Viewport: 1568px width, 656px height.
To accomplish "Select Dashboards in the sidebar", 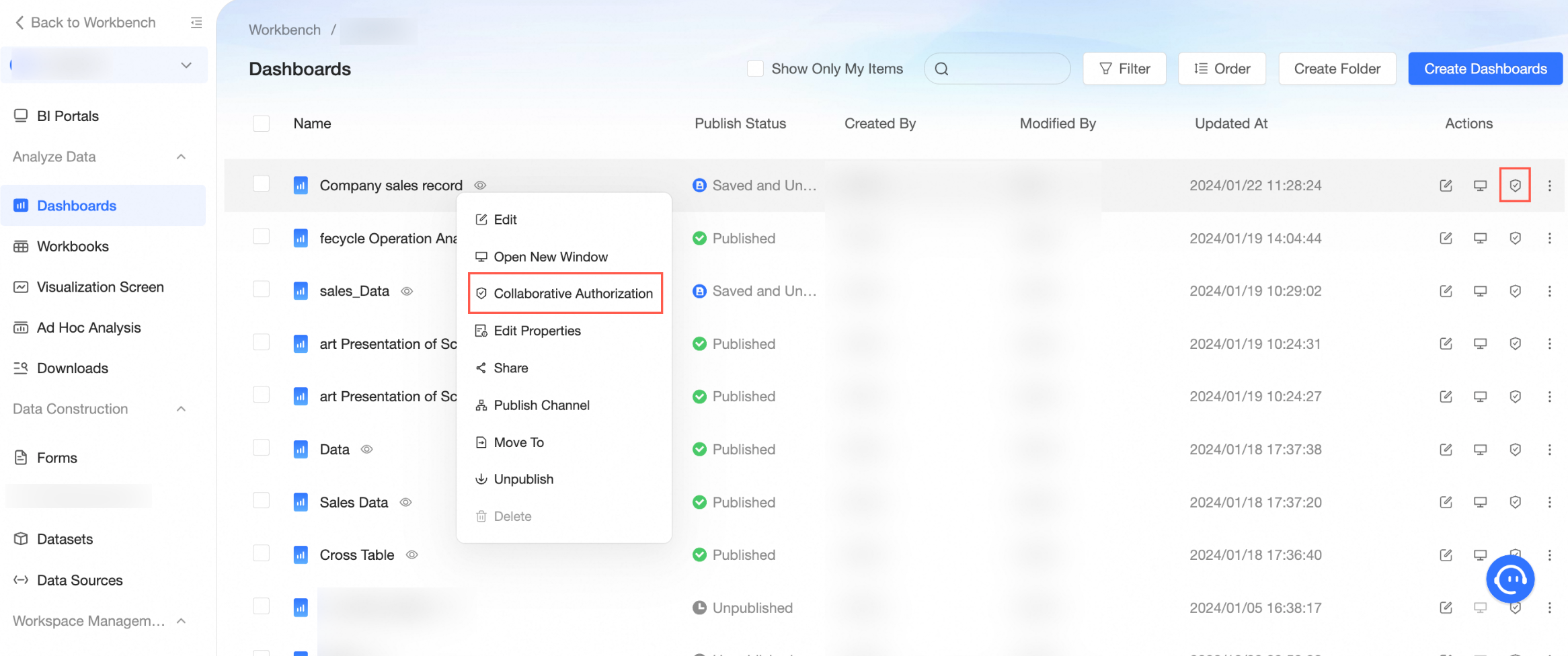I will point(104,206).
